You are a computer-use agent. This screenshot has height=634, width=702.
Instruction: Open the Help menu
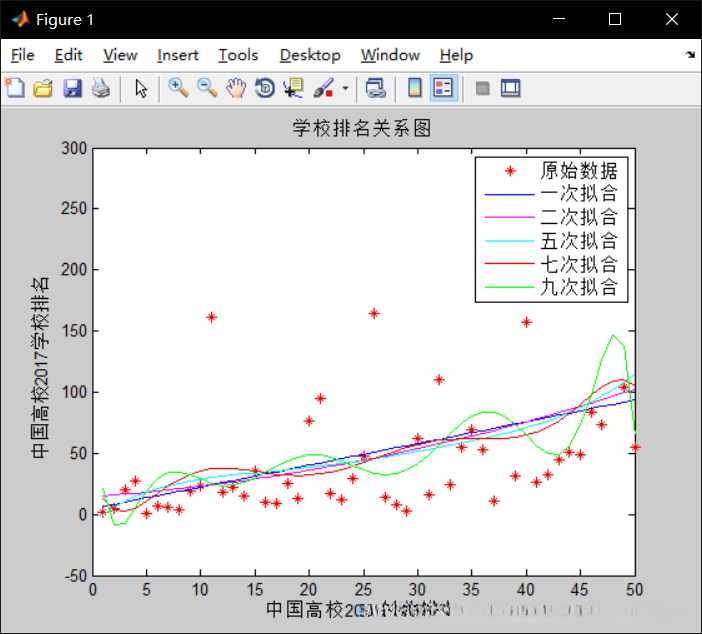[456, 55]
